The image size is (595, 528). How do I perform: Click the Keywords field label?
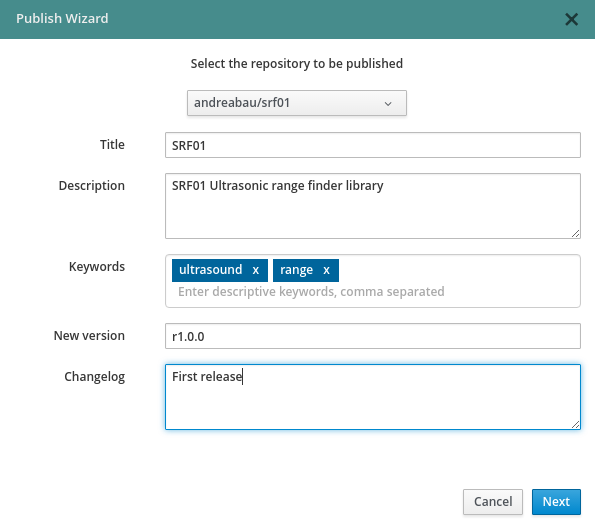pyautogui.click(x=97, y=266)
